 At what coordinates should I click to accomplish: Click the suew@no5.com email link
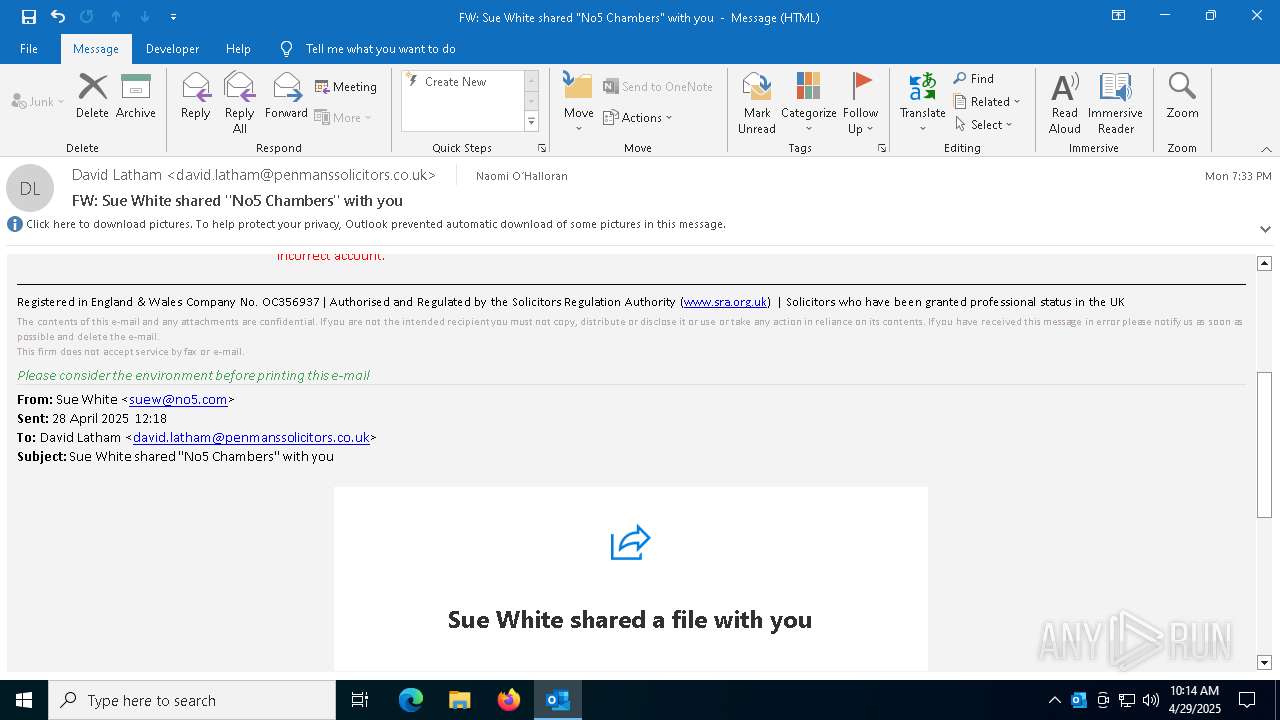(178, 399)
